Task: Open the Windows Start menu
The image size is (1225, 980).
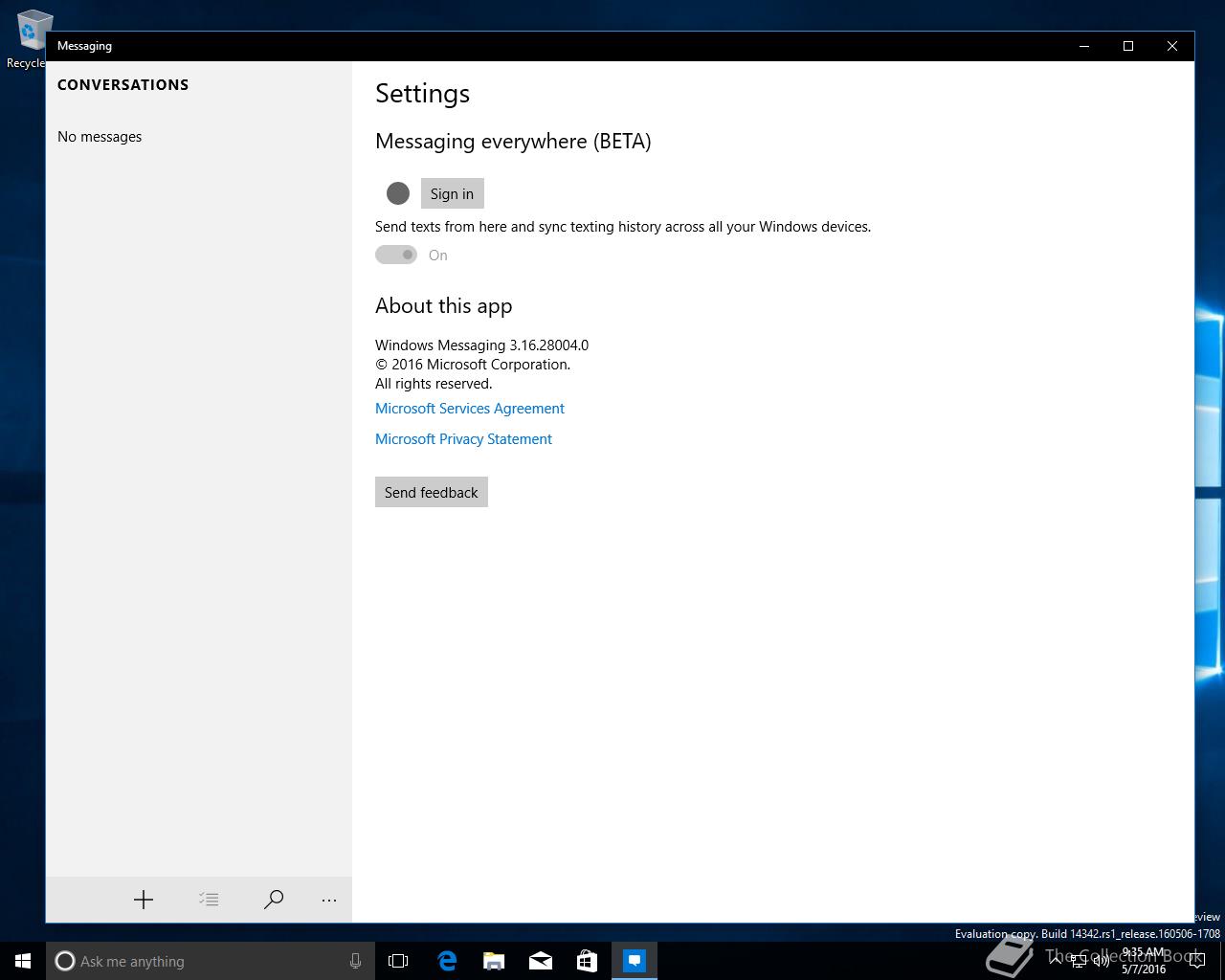Action: [x=23, y=961]
